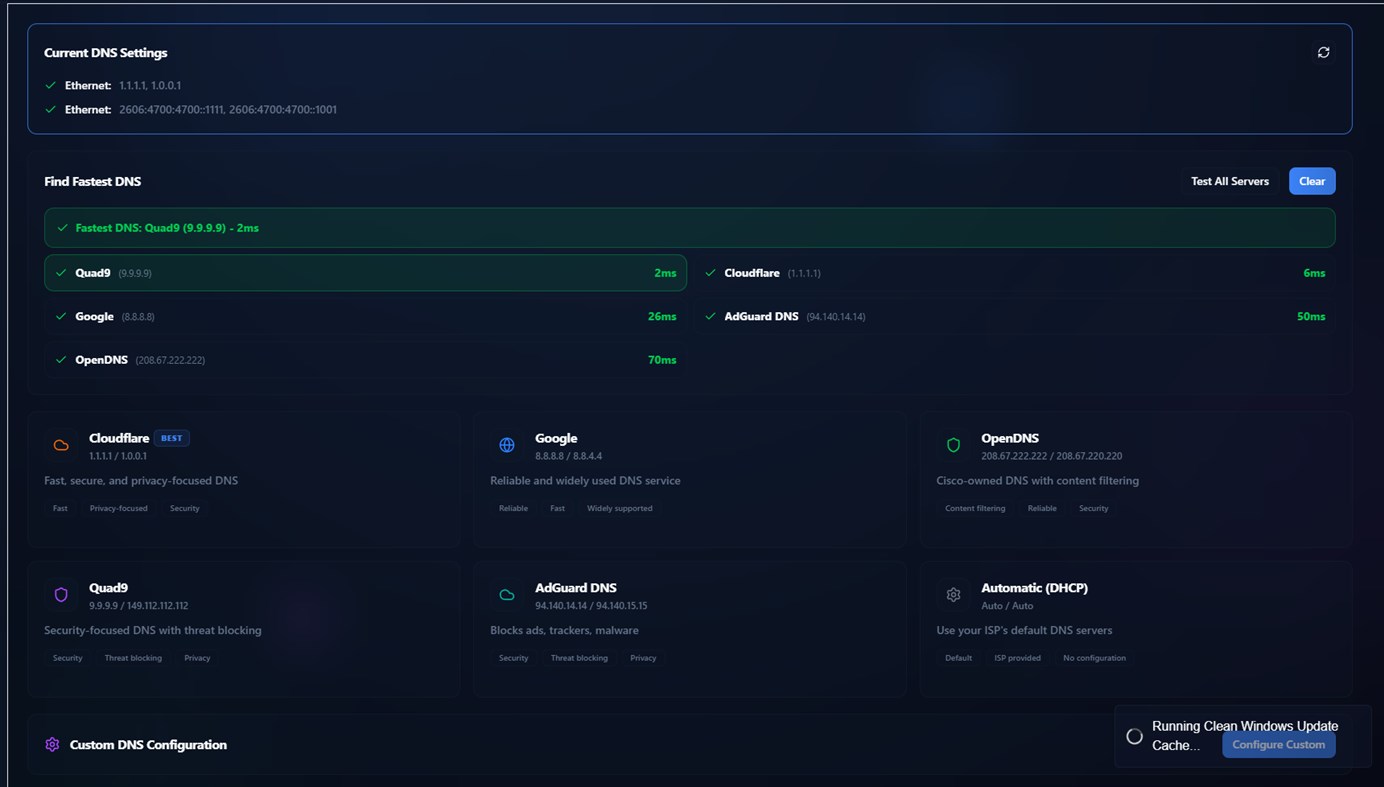Click the Privacy-focused tag on Cloudflare card

tap(118, 508)
